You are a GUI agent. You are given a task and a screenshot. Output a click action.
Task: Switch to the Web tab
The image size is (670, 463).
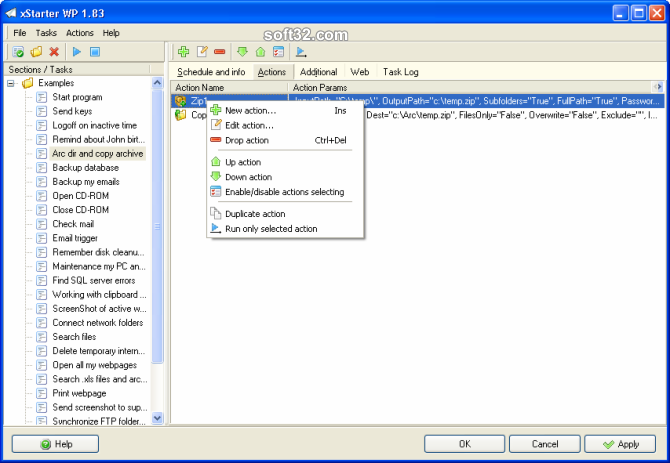[x=360, y=72]
